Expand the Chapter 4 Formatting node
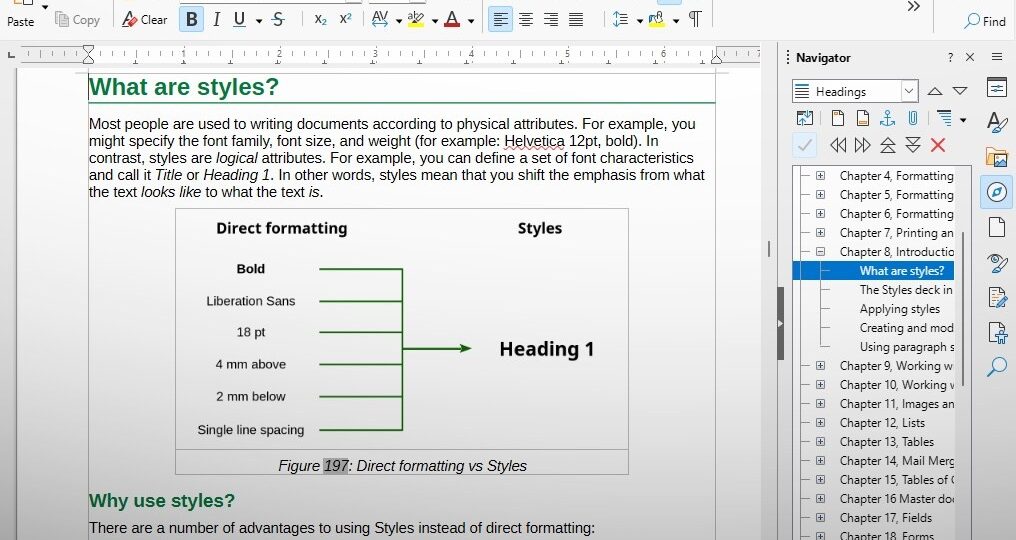This screenshot has width=1016, height=540. click(x=820, y=176)
